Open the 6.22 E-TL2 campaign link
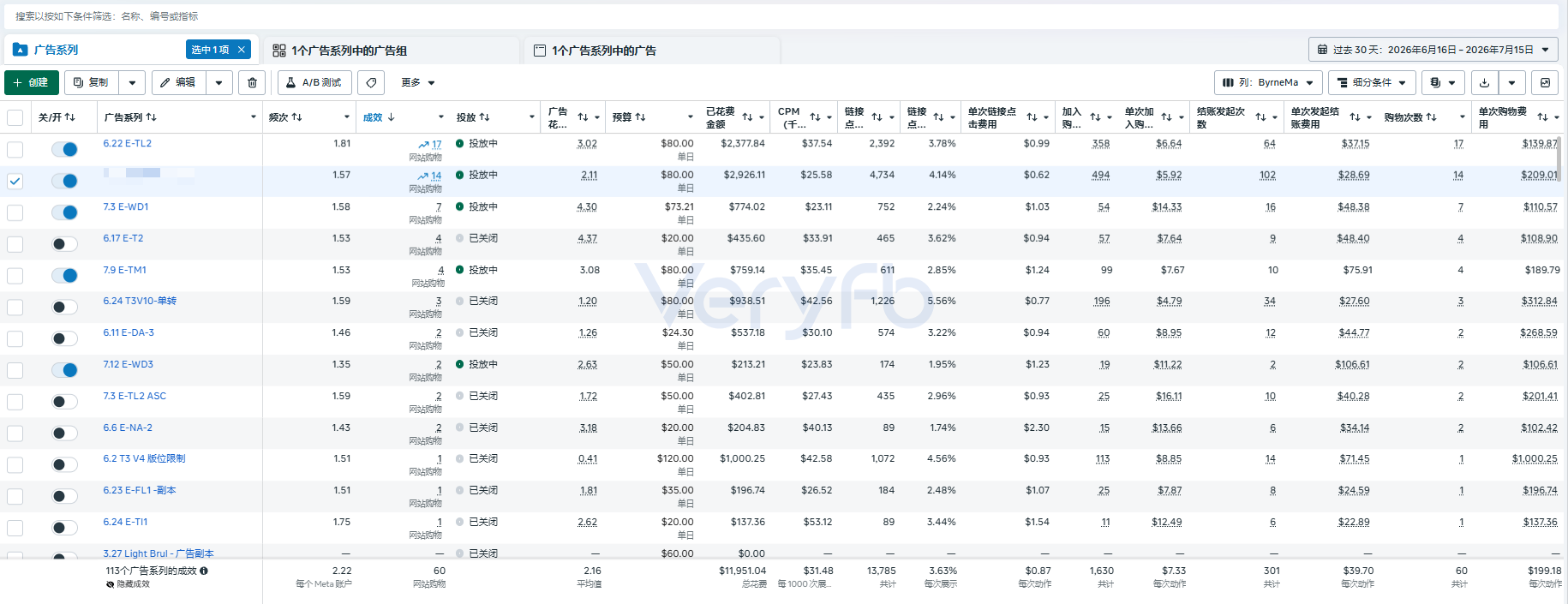 click(x=128, y=143)
